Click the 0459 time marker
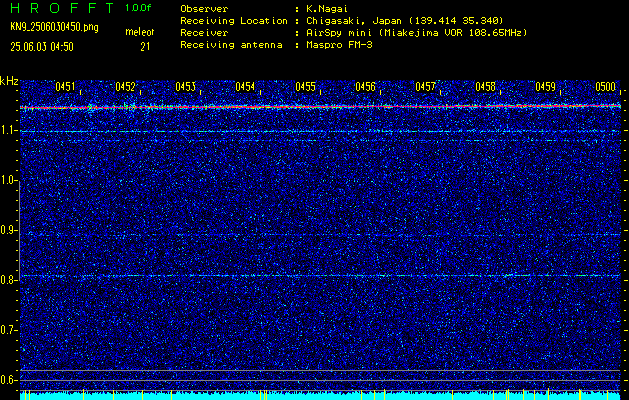Viewport: 629px width, 400px height. pyautogui.click(x=545, y=87)
